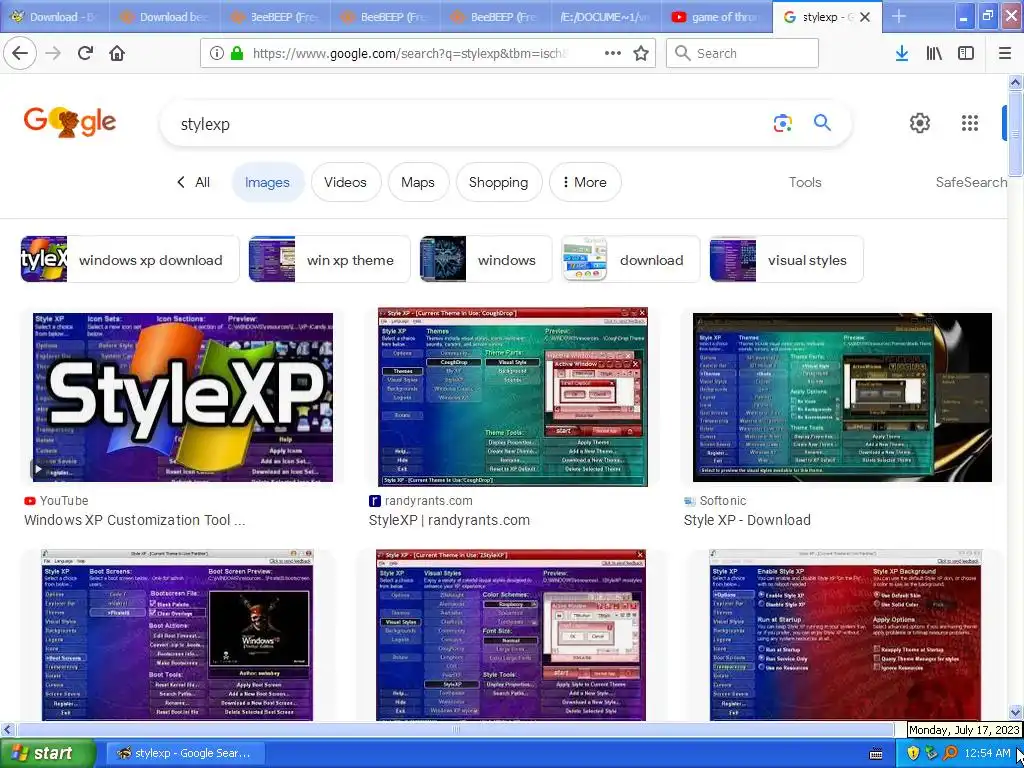
Task: Open the Library icon in toolbar
Action: click(x=934, y=53)
